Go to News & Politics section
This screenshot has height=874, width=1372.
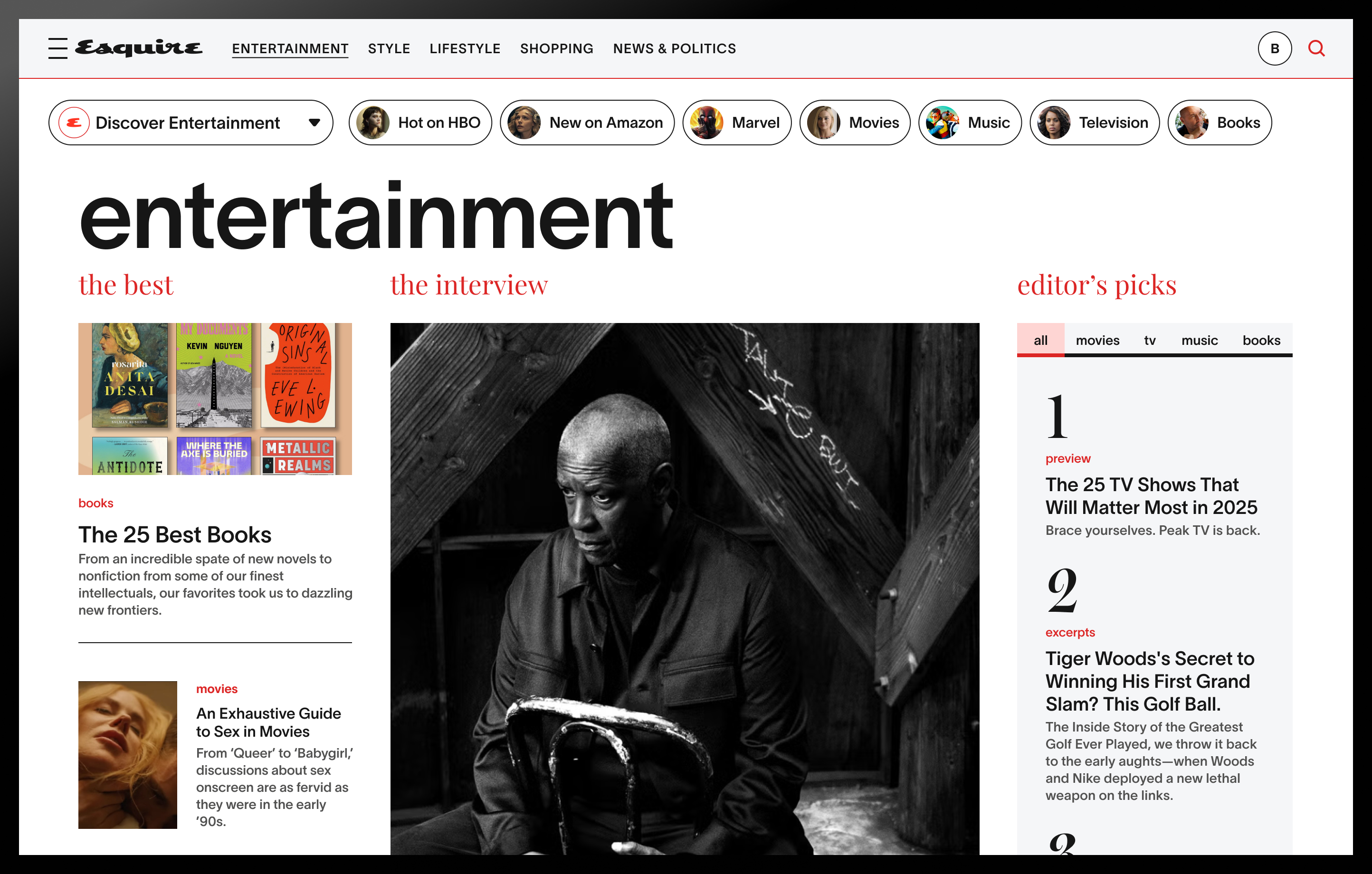(x=674, y=48)
